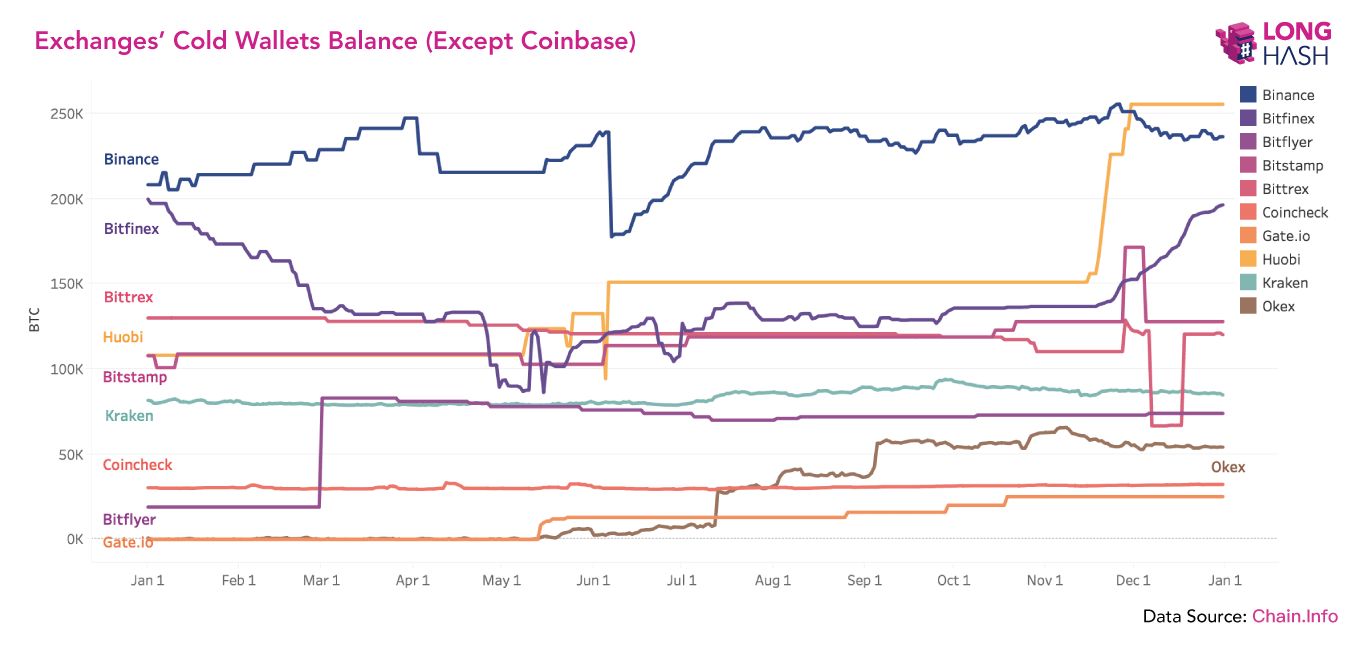The width and height of the screenshot is (1366, 650).
Task: Select the Bitflyer legend color square
Action: coord(1248,142)
